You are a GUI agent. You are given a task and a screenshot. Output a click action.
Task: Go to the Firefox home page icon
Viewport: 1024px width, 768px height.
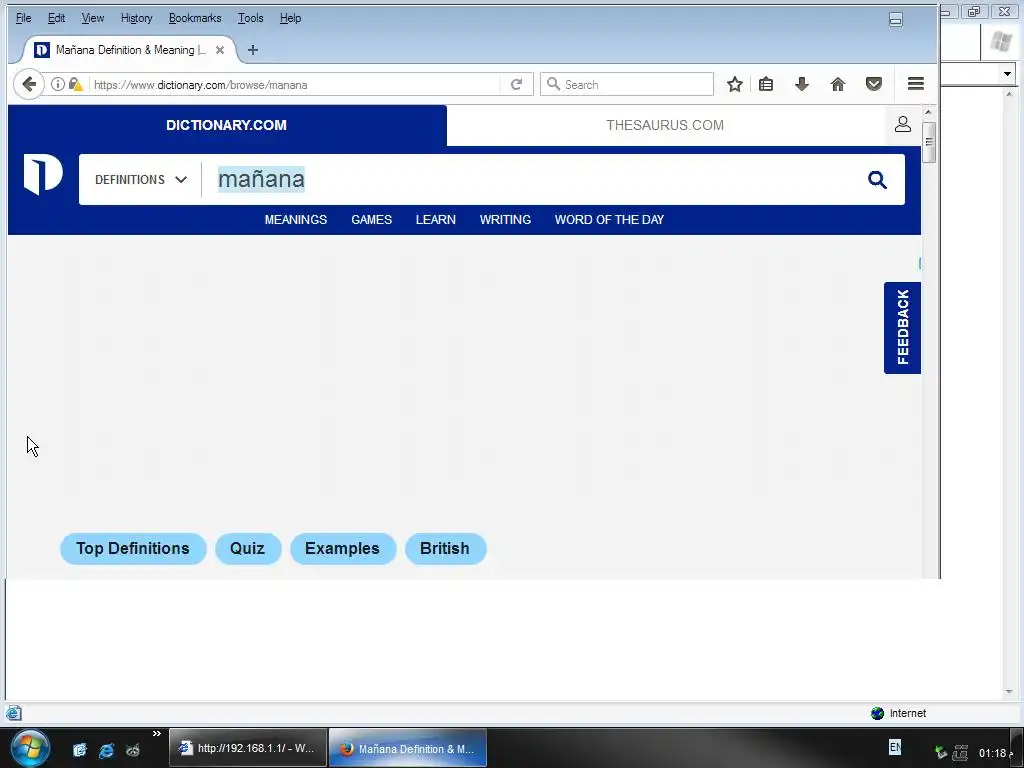(x=838, y=84)
